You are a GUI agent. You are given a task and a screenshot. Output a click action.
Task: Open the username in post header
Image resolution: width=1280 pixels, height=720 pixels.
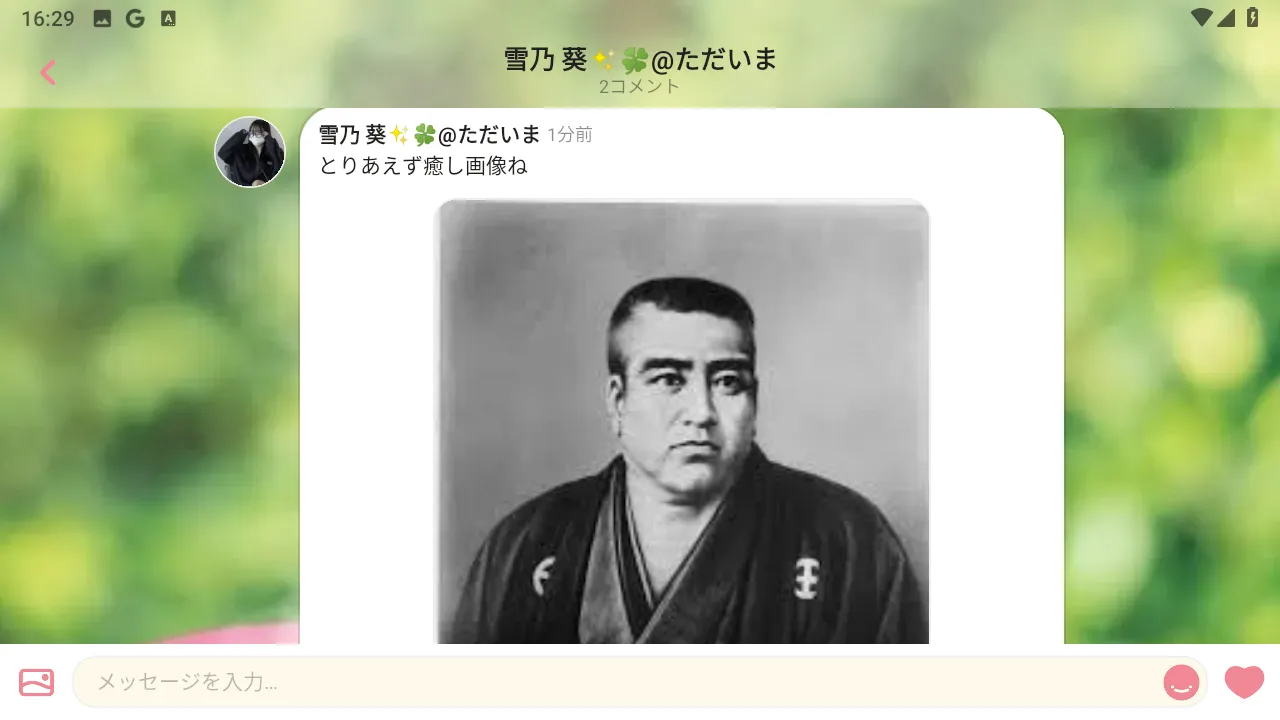coord(430,134)
